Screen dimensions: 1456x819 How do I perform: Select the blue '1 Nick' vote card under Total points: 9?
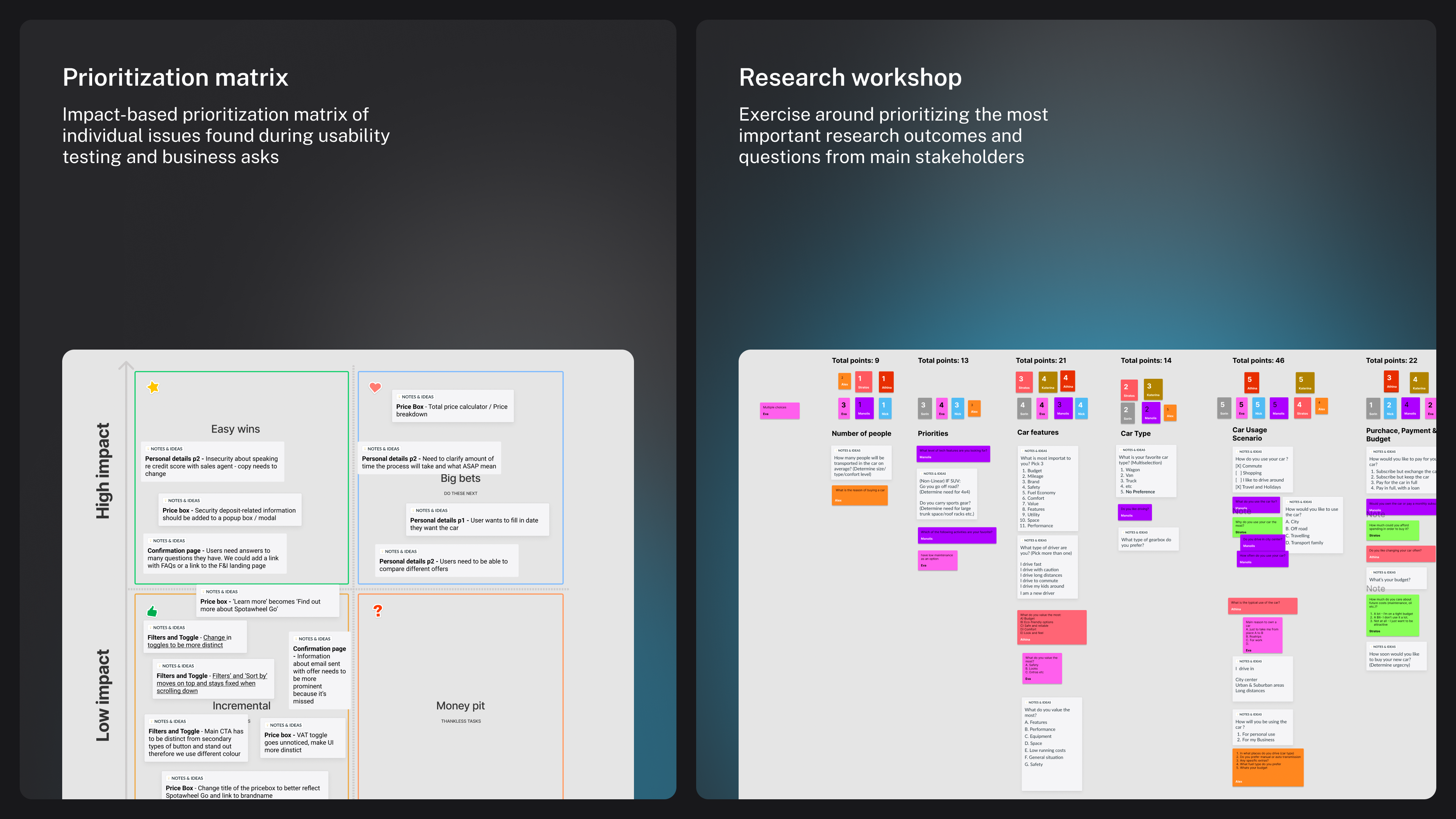coord(885,408)
